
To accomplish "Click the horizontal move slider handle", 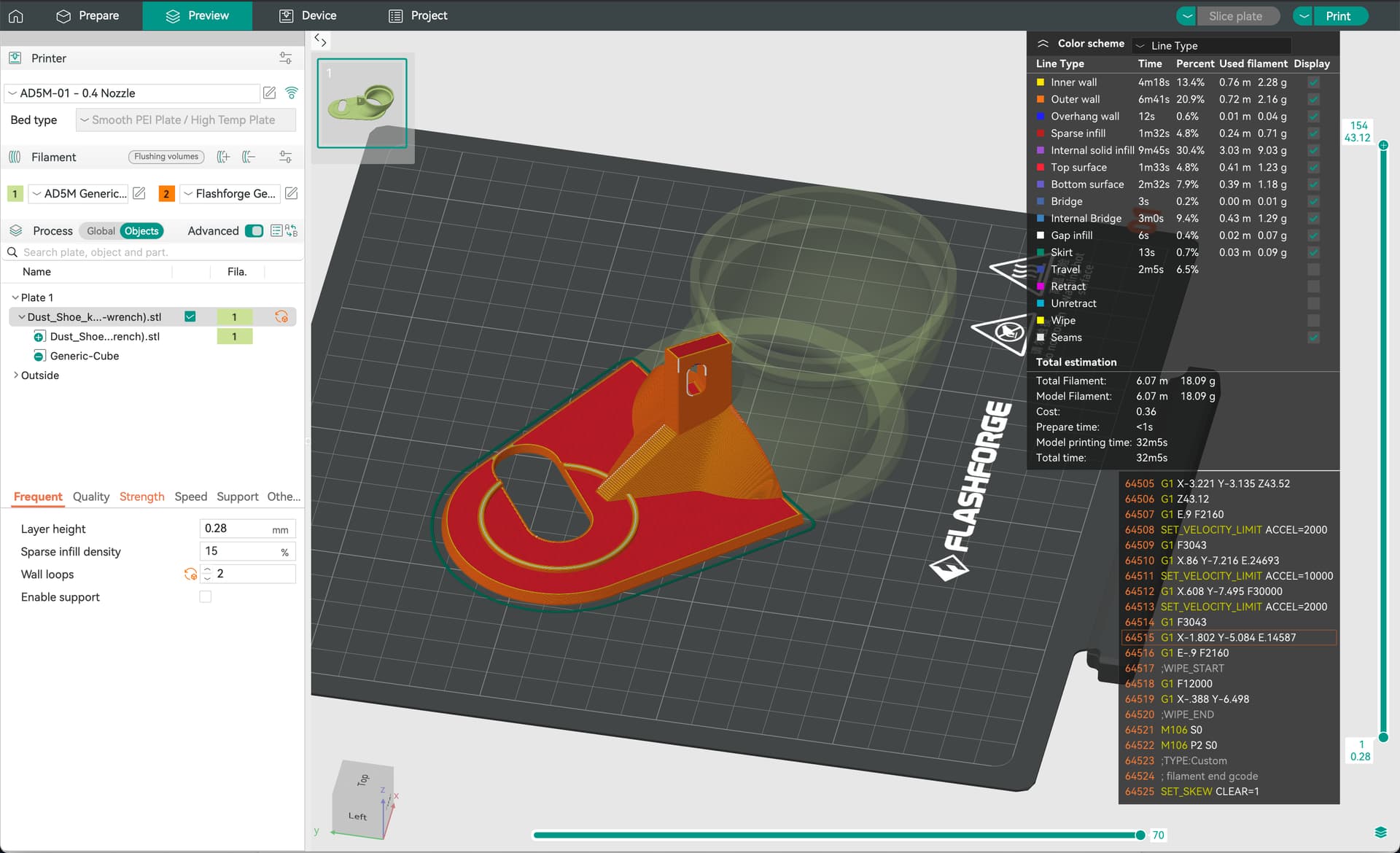I will click(x=1140, y=835).
